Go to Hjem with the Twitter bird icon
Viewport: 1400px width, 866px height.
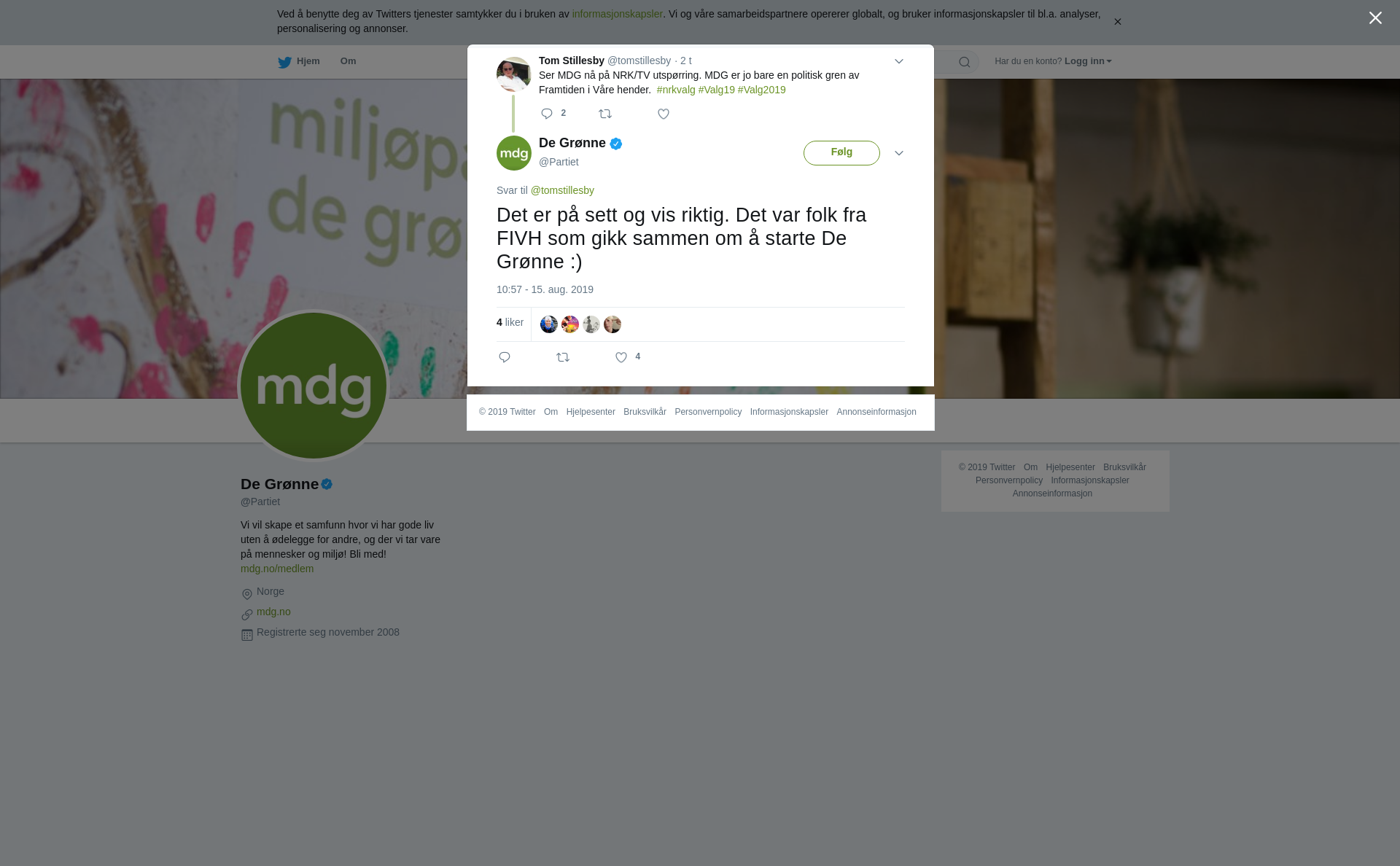coord(298,62)
